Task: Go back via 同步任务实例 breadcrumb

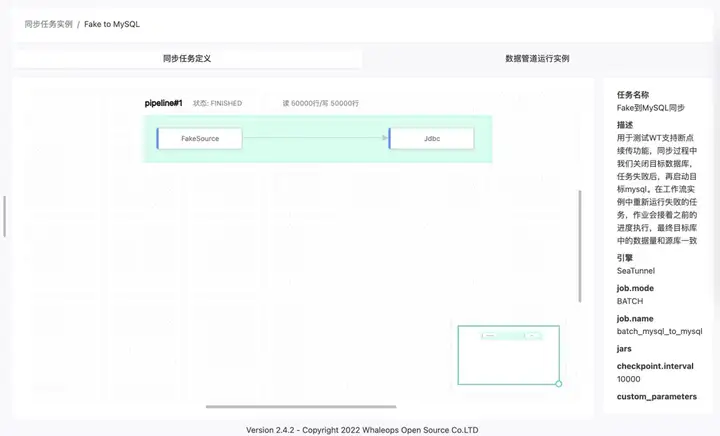Action: click(x=49, y=24)
